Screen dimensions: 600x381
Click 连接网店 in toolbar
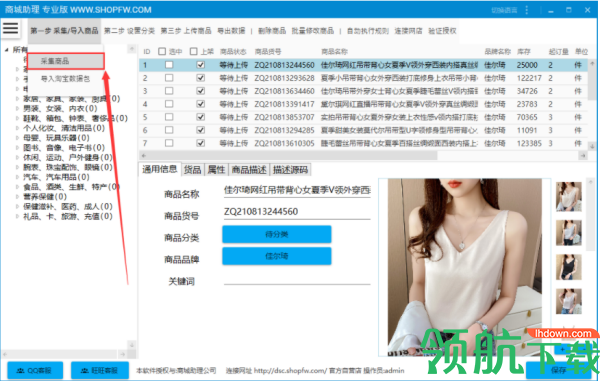[408, 31]
